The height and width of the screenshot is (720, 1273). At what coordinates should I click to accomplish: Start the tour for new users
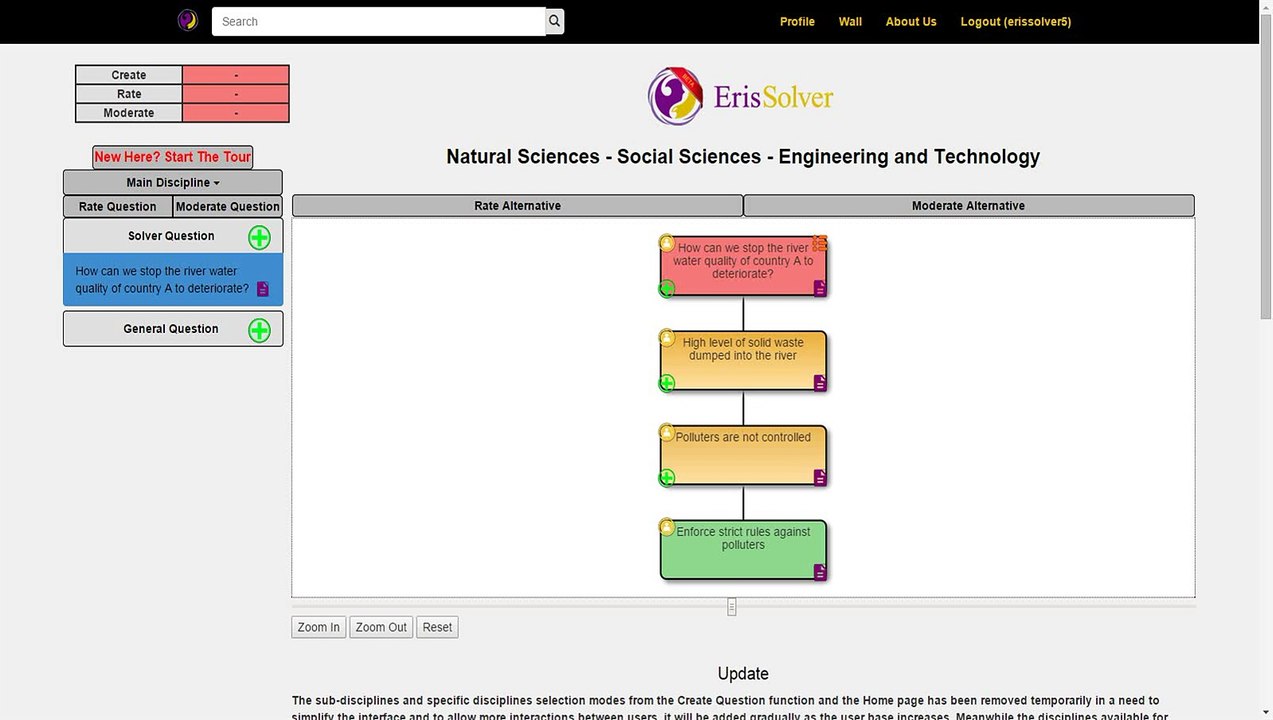(x=172, y=157)
